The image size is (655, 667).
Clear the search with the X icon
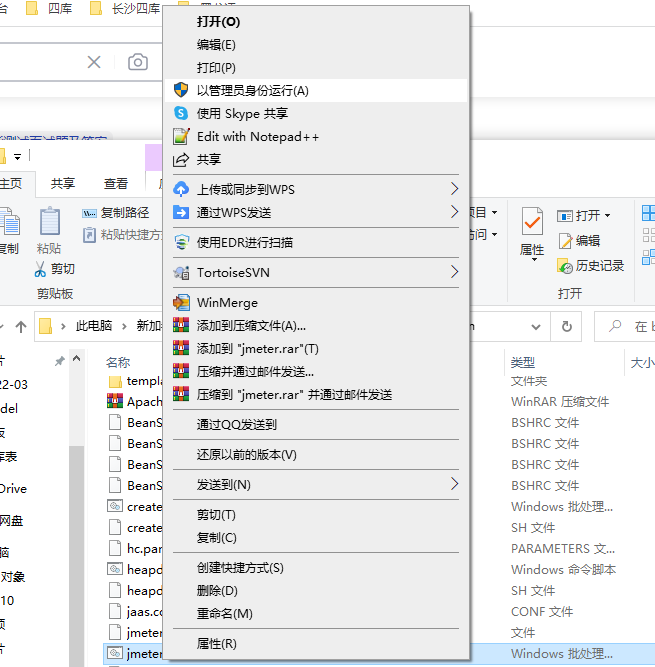point(94,62)
